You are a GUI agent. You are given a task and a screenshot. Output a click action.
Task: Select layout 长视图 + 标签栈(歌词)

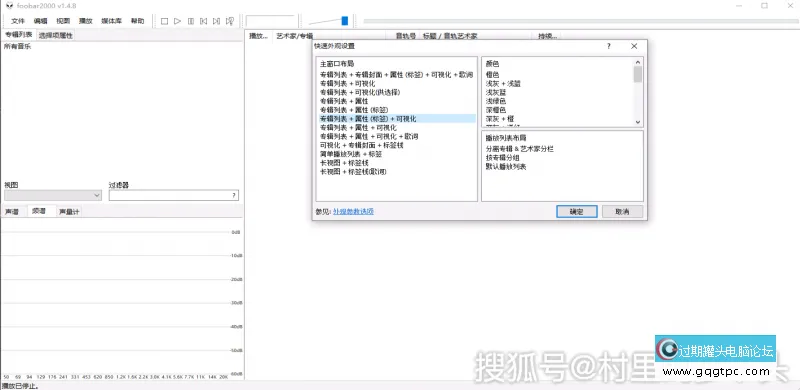click(353, 172)
